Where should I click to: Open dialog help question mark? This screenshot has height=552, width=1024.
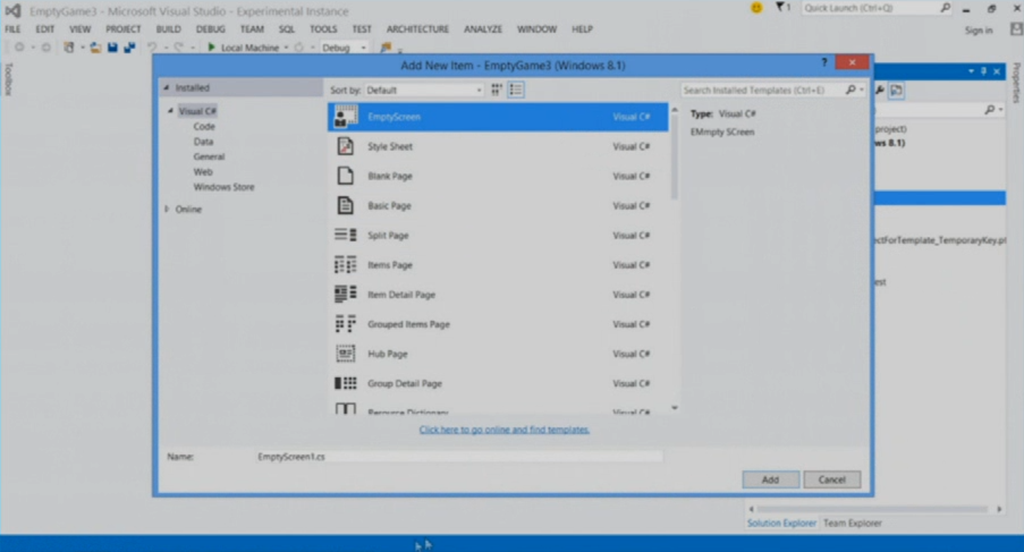pos(824,63)
